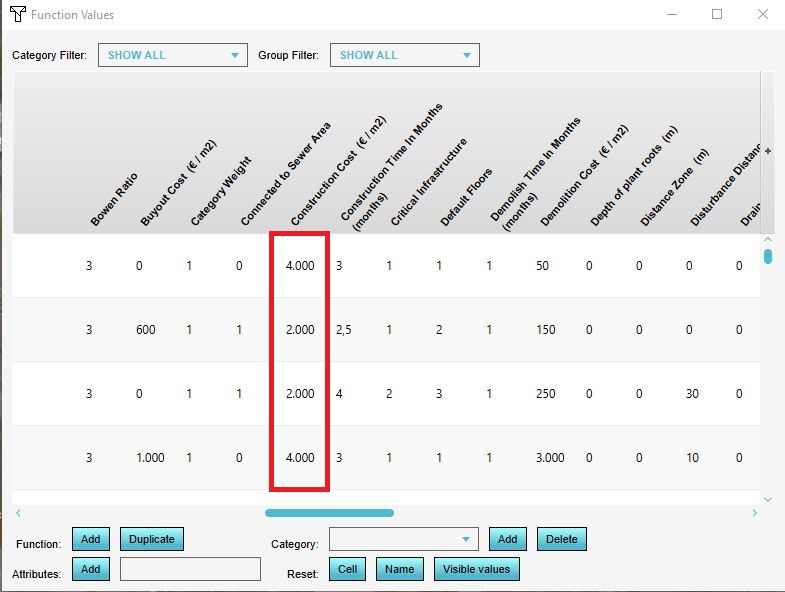Viewport: 785px width, 592px height.
Task: Reset the Cell value
Action: [x=347, y=569]
